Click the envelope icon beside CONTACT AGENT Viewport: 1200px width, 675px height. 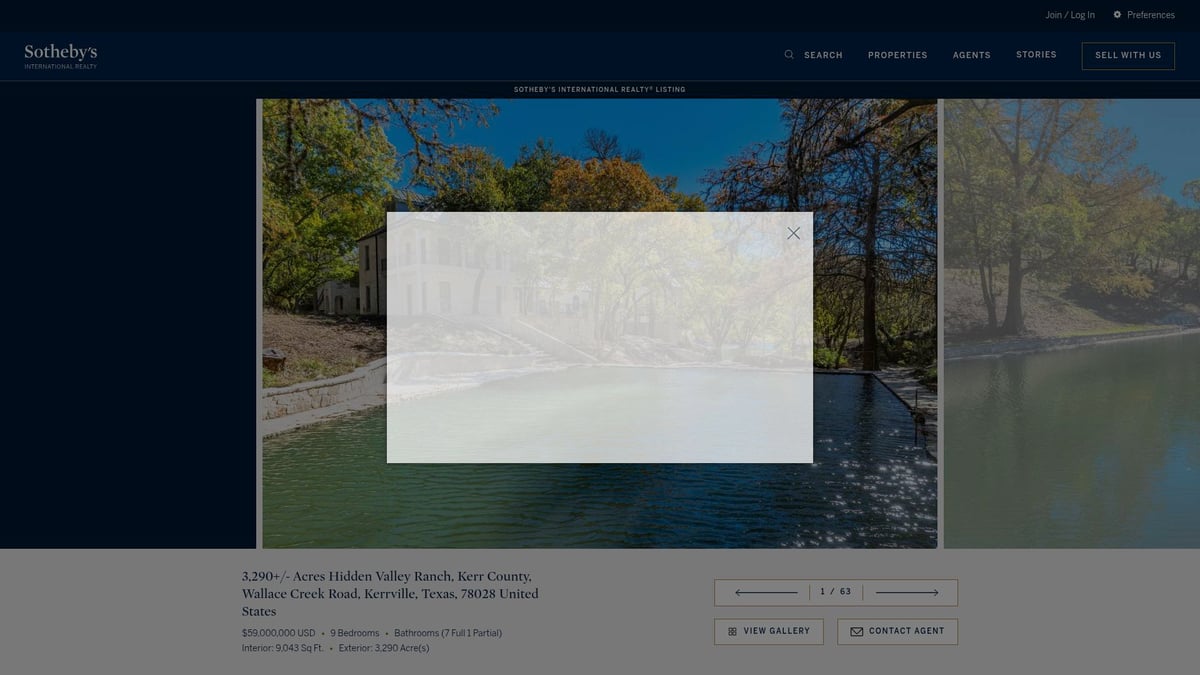(x=857, y=631)
